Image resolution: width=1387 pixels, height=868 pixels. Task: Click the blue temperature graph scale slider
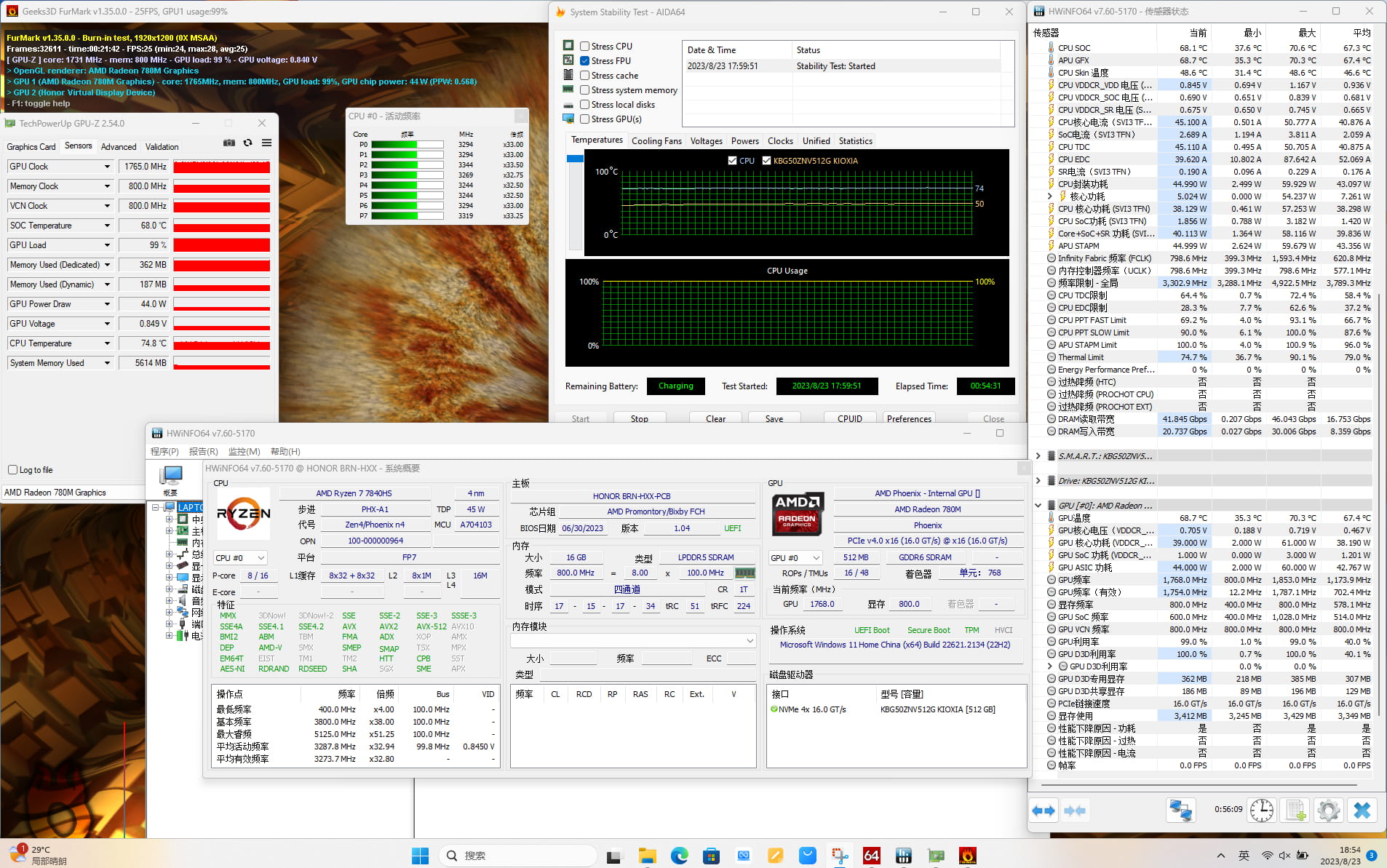[575, 159]
